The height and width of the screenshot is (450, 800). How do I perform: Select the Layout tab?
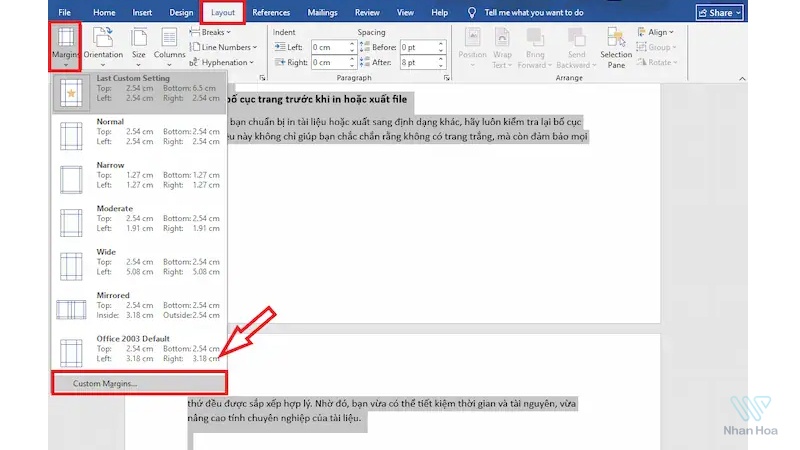(x=223, y=12)
